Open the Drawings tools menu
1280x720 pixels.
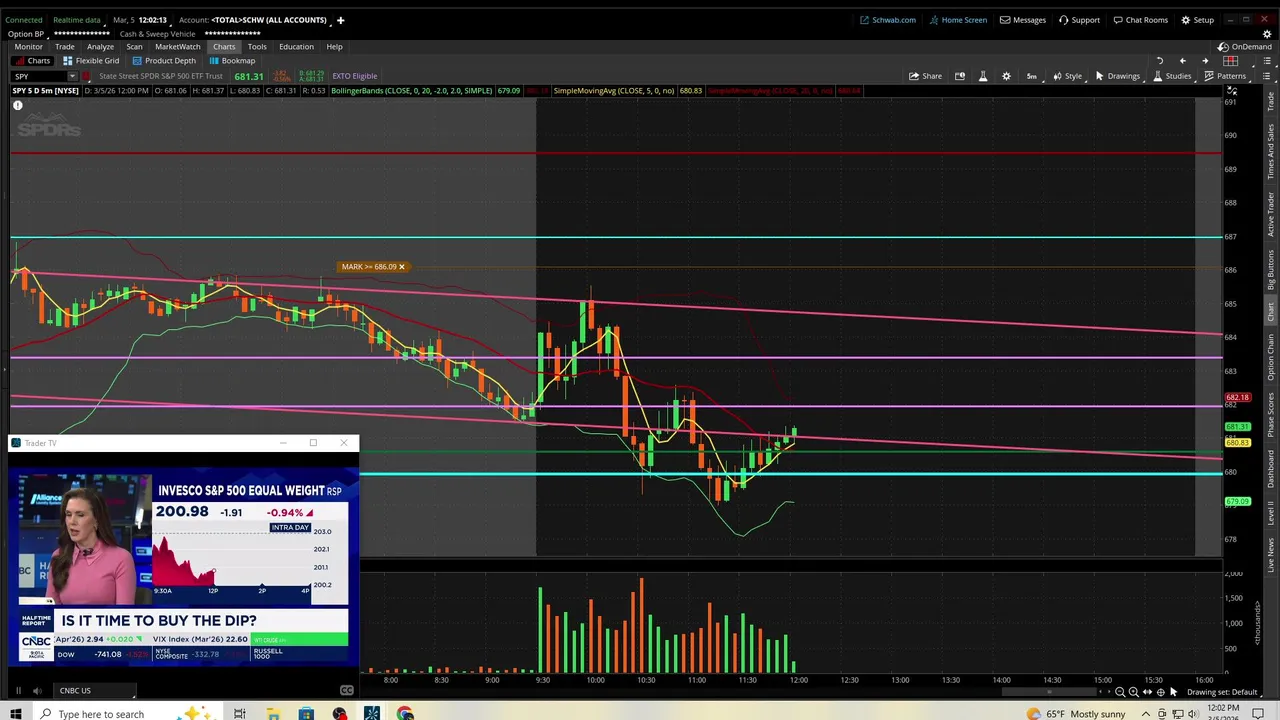click(x=1117, y=76)
